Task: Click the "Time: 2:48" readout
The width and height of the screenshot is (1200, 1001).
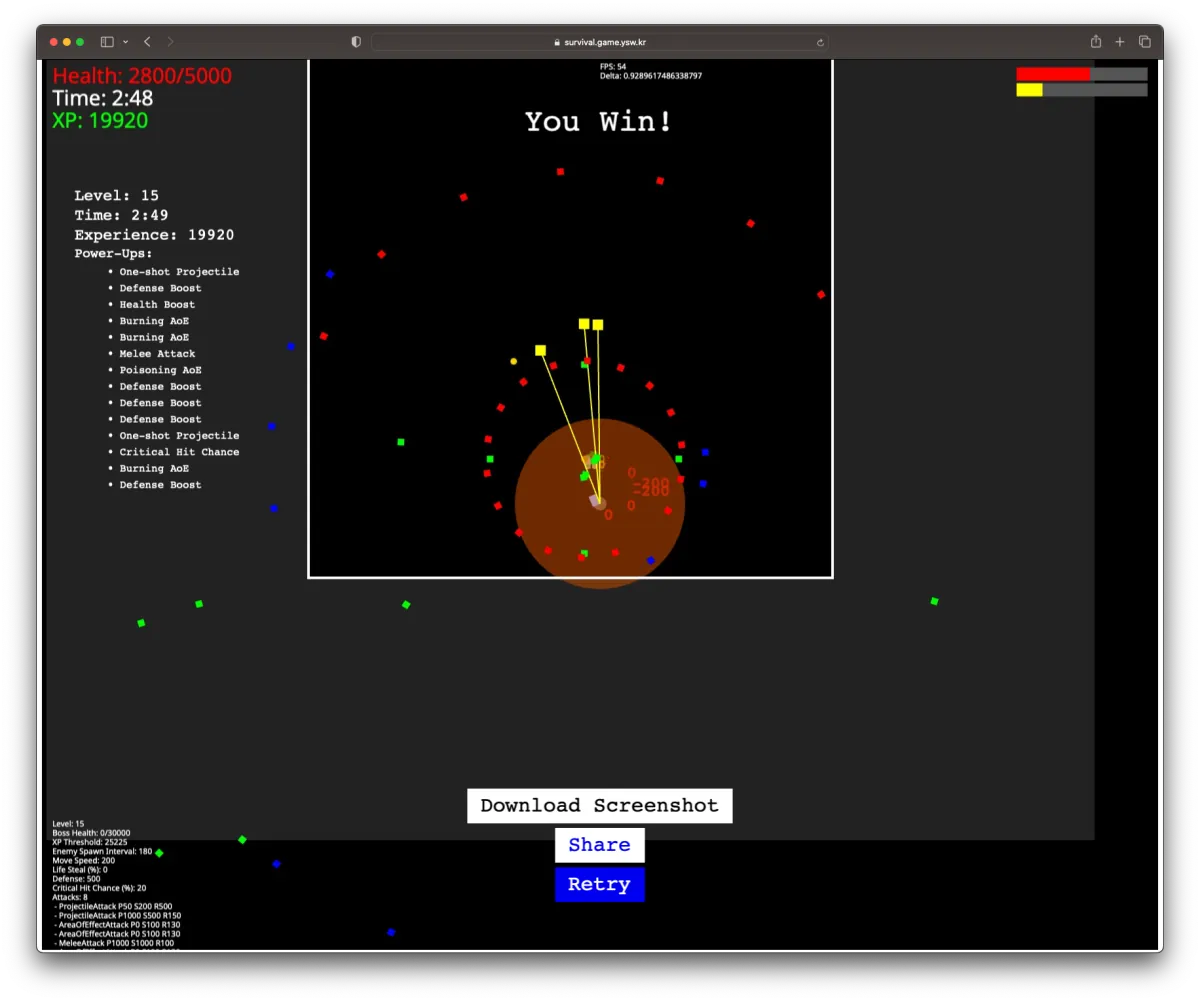Action: 103,98
